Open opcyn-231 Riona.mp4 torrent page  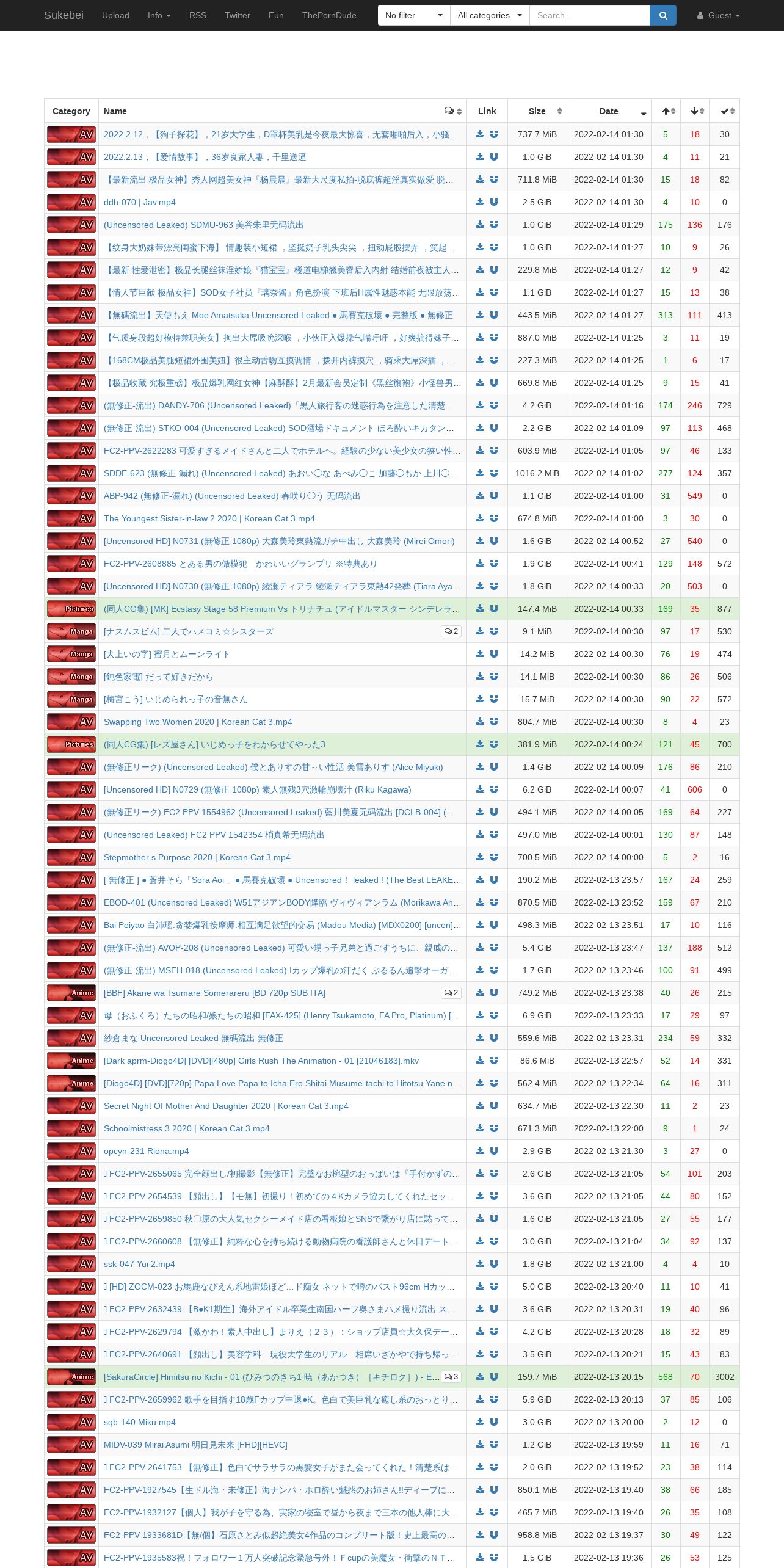(147, 1151)
